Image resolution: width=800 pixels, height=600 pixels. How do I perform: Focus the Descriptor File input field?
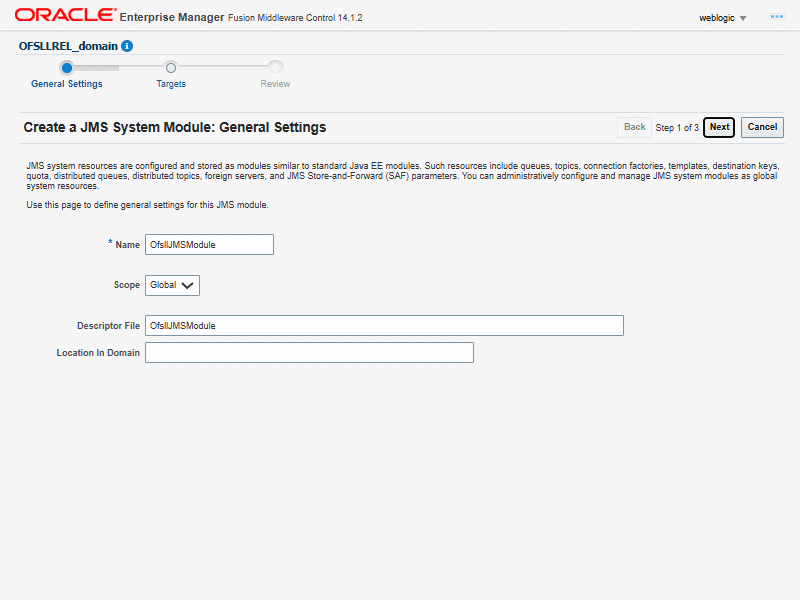pos(384,326)
